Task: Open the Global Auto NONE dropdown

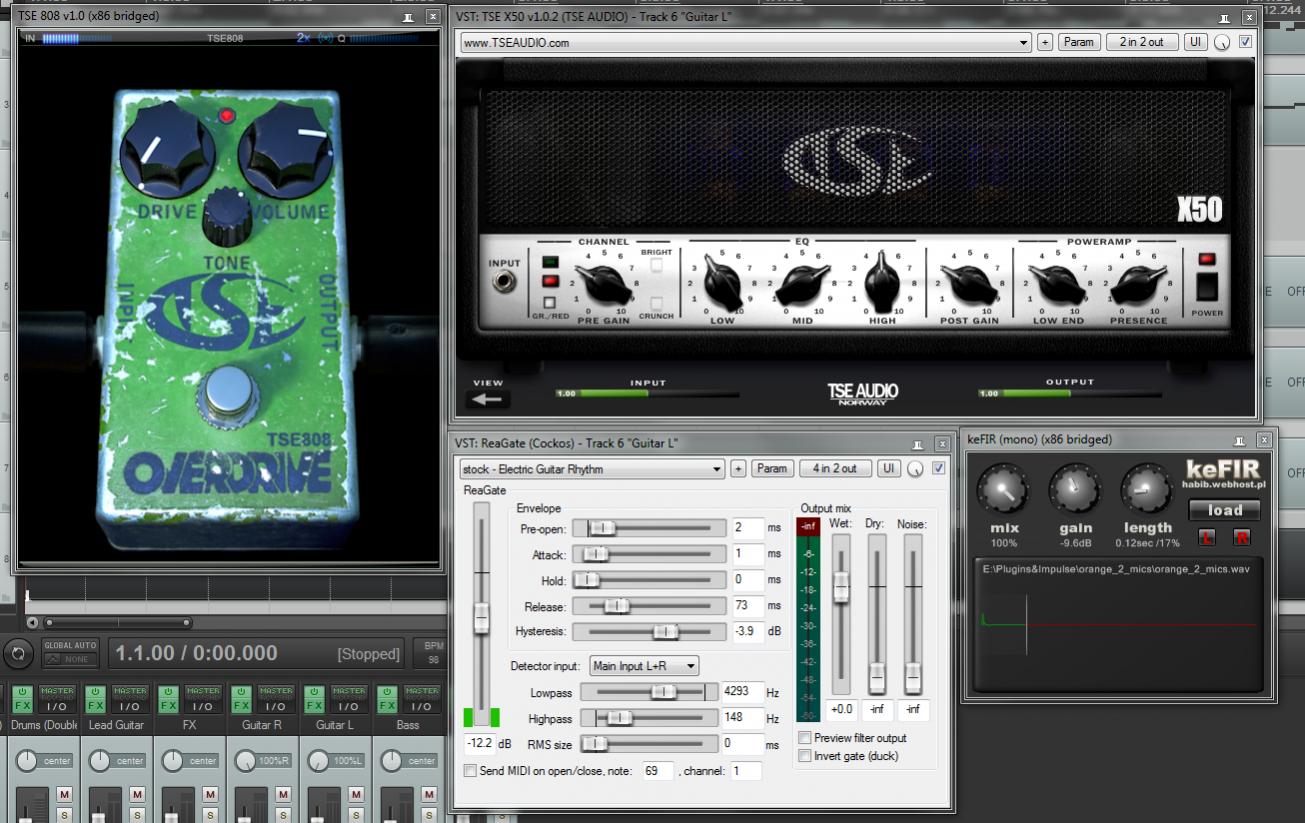Action: pyautogui.click(x=70, y=659)
